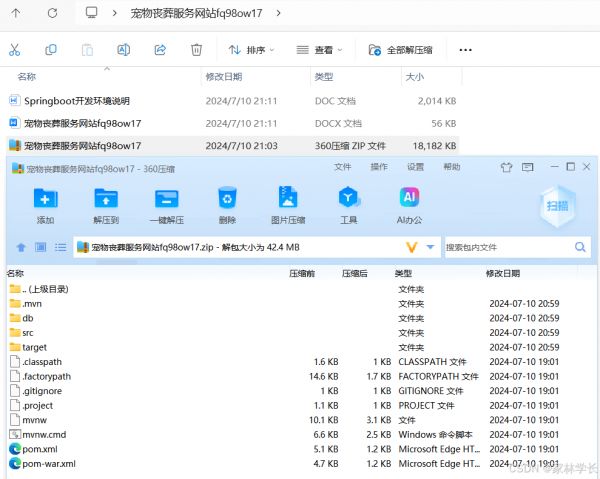Click the Cut scissors icon
This screenshot has height=479, width=600.
pos(15,50)
